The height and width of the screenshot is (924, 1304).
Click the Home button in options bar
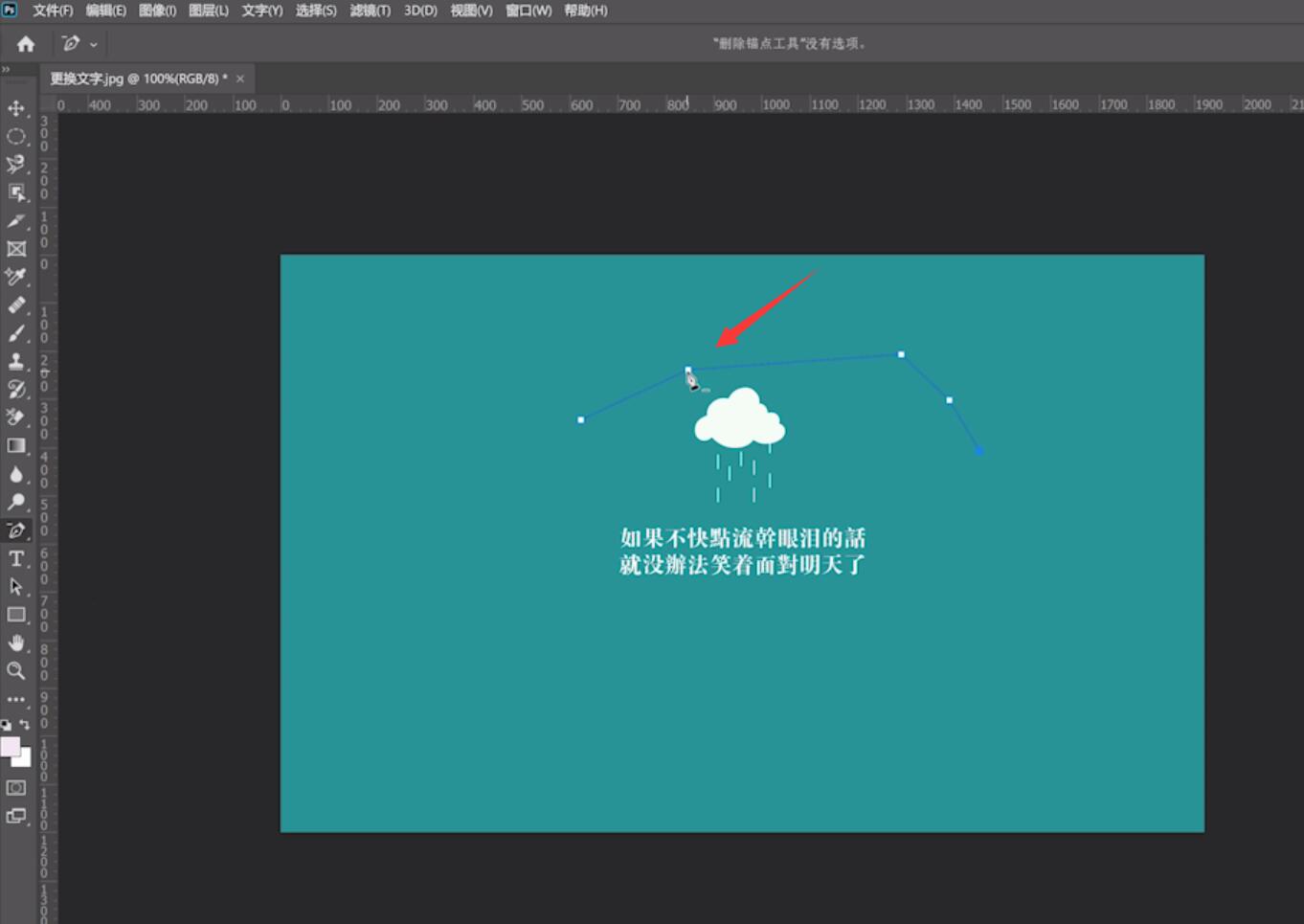(26, 44)
